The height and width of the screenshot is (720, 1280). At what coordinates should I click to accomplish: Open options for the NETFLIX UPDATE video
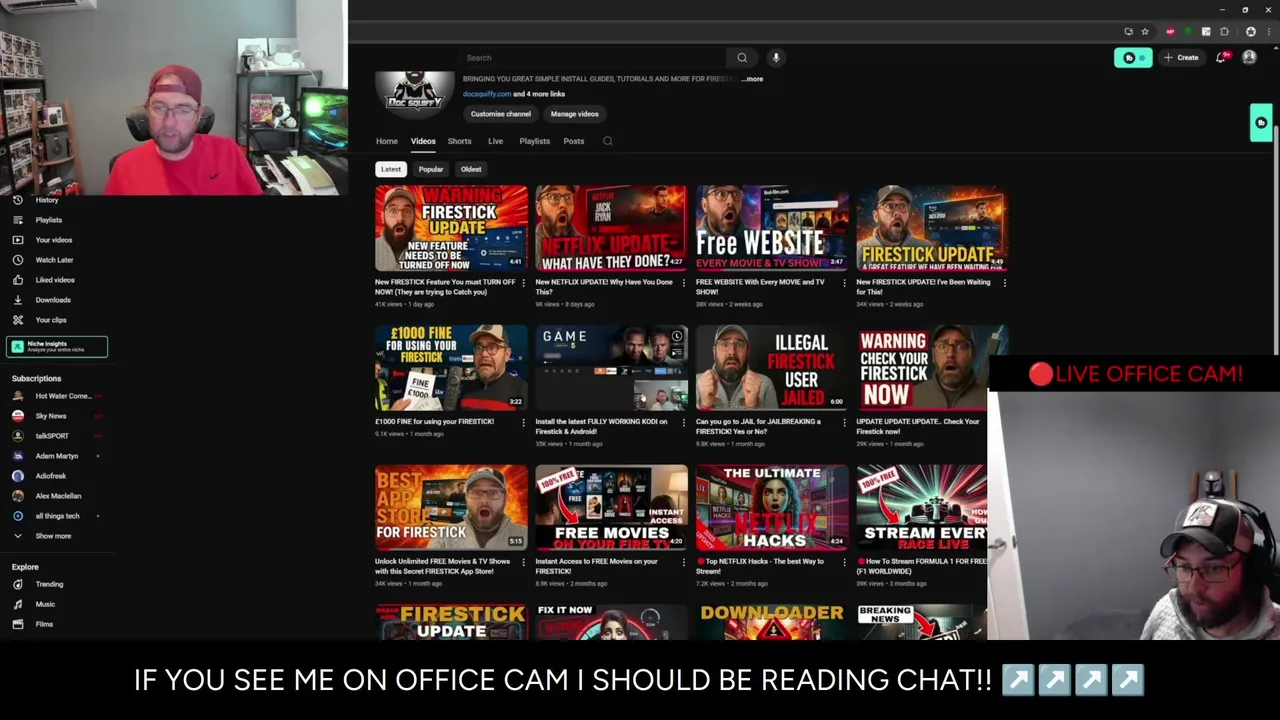pyautogui.click(x=683, y=283)
